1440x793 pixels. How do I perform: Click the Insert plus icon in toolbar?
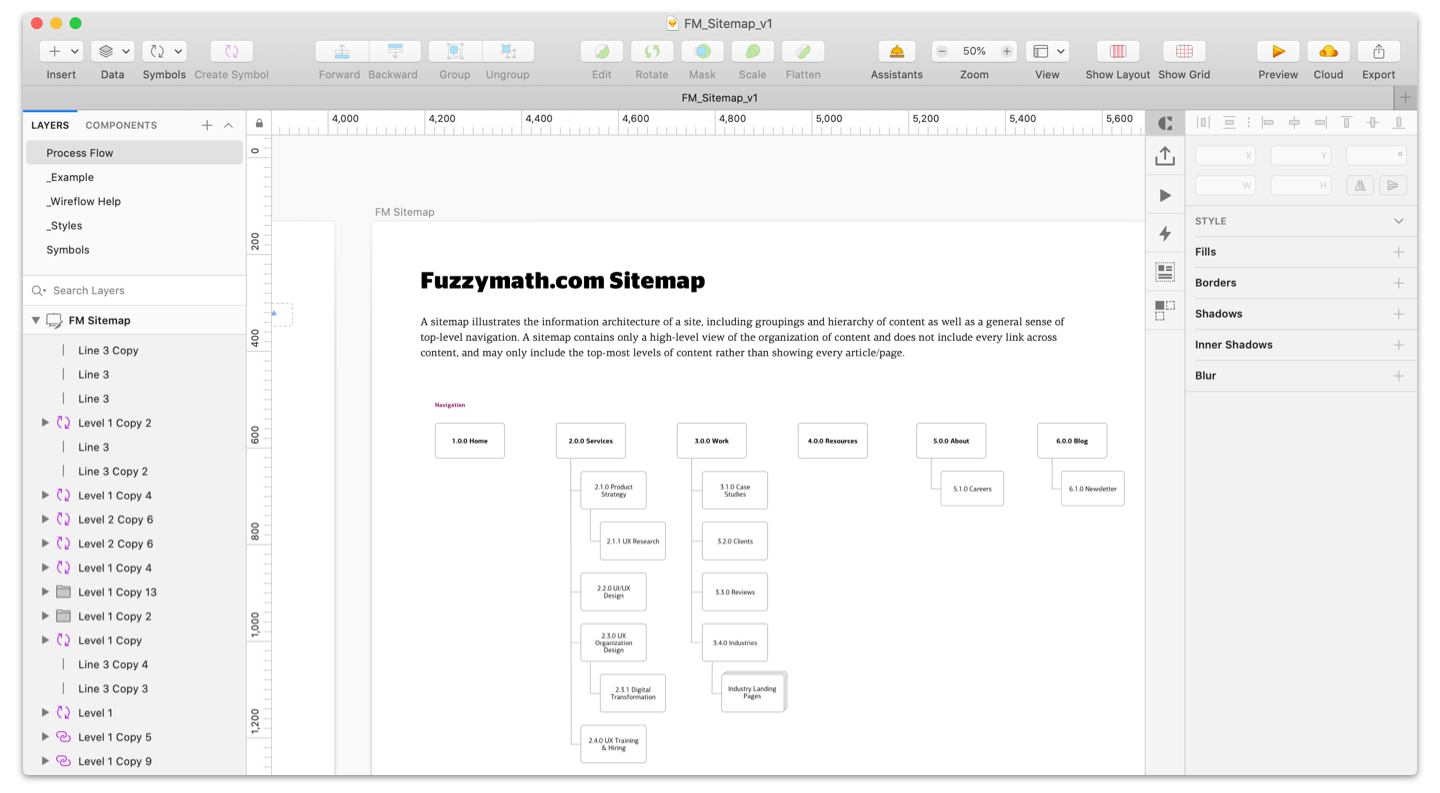[55, 51]
